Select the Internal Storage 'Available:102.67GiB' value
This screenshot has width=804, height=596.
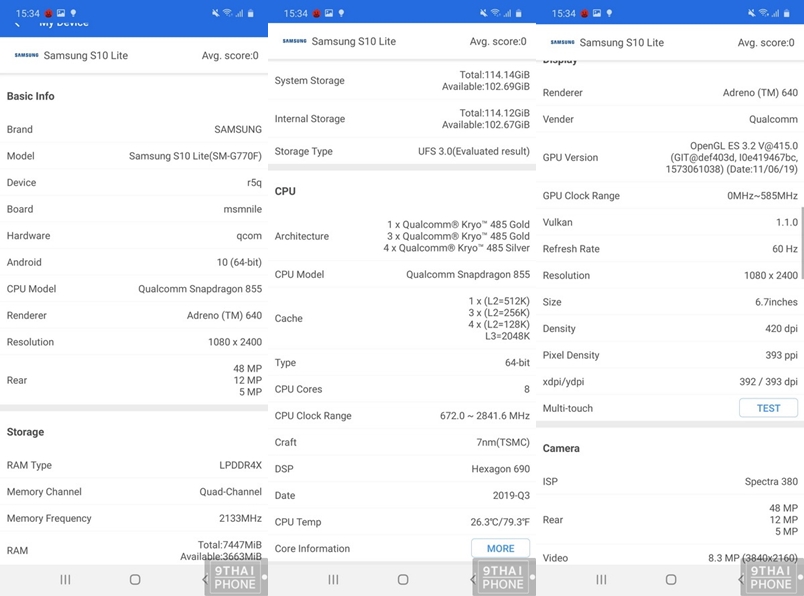(x=486, y=125)
